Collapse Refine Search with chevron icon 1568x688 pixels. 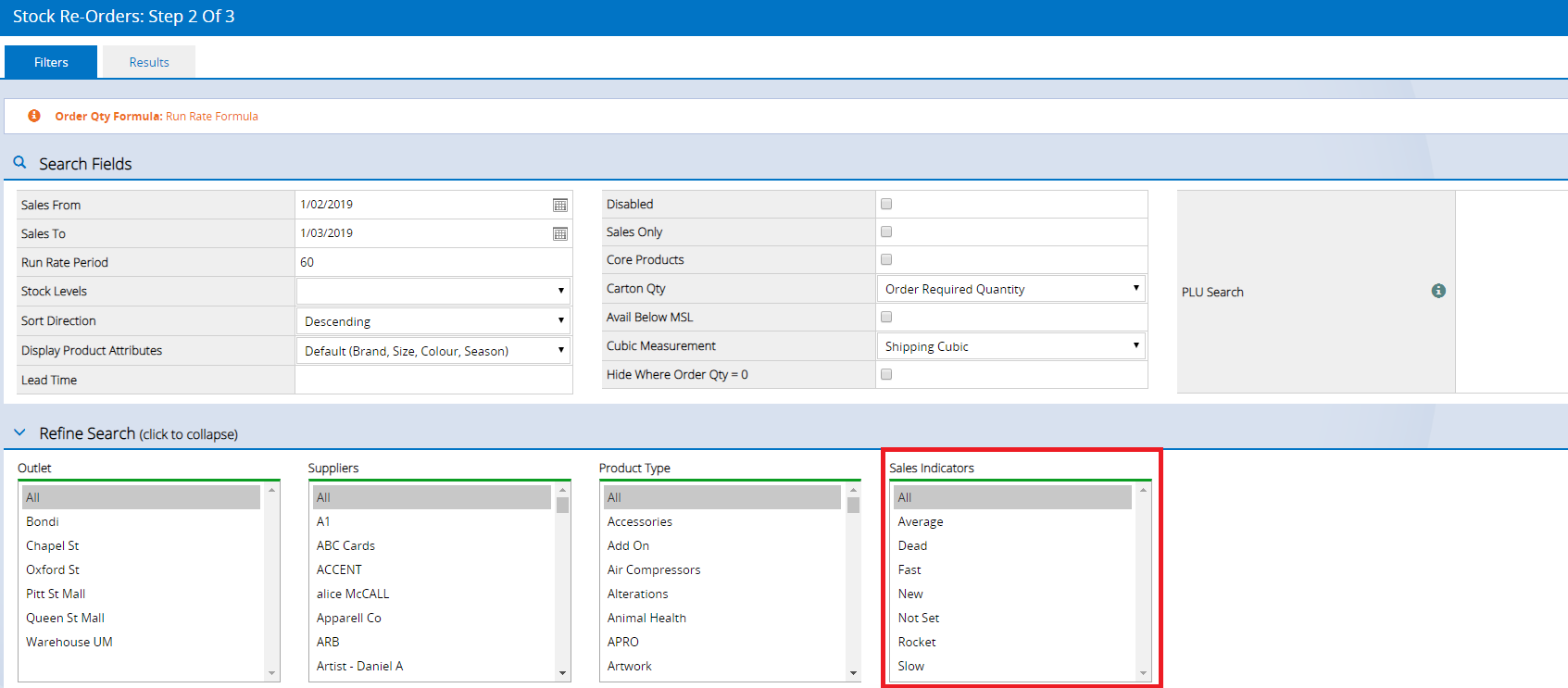coord(19,432)
